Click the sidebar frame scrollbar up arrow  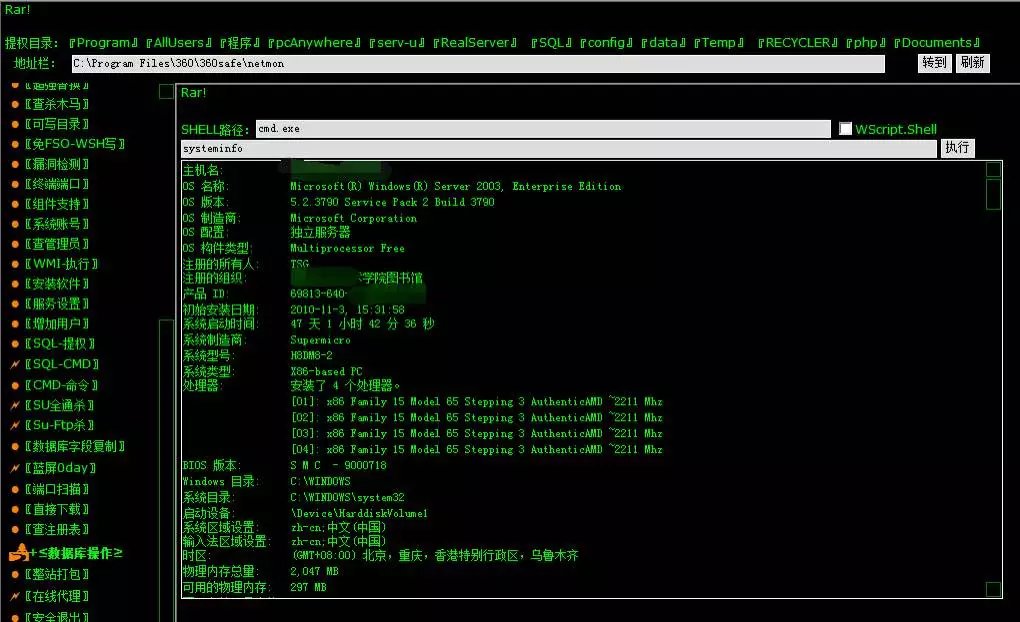point(166,92)
